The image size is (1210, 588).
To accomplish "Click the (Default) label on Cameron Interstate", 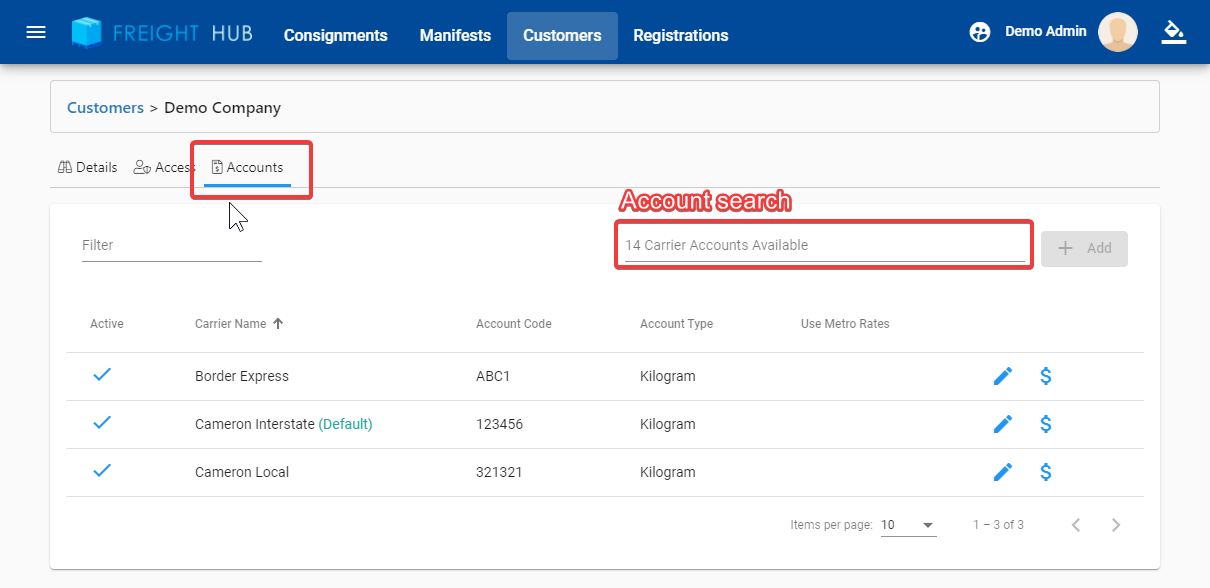I will coord(345,424).
